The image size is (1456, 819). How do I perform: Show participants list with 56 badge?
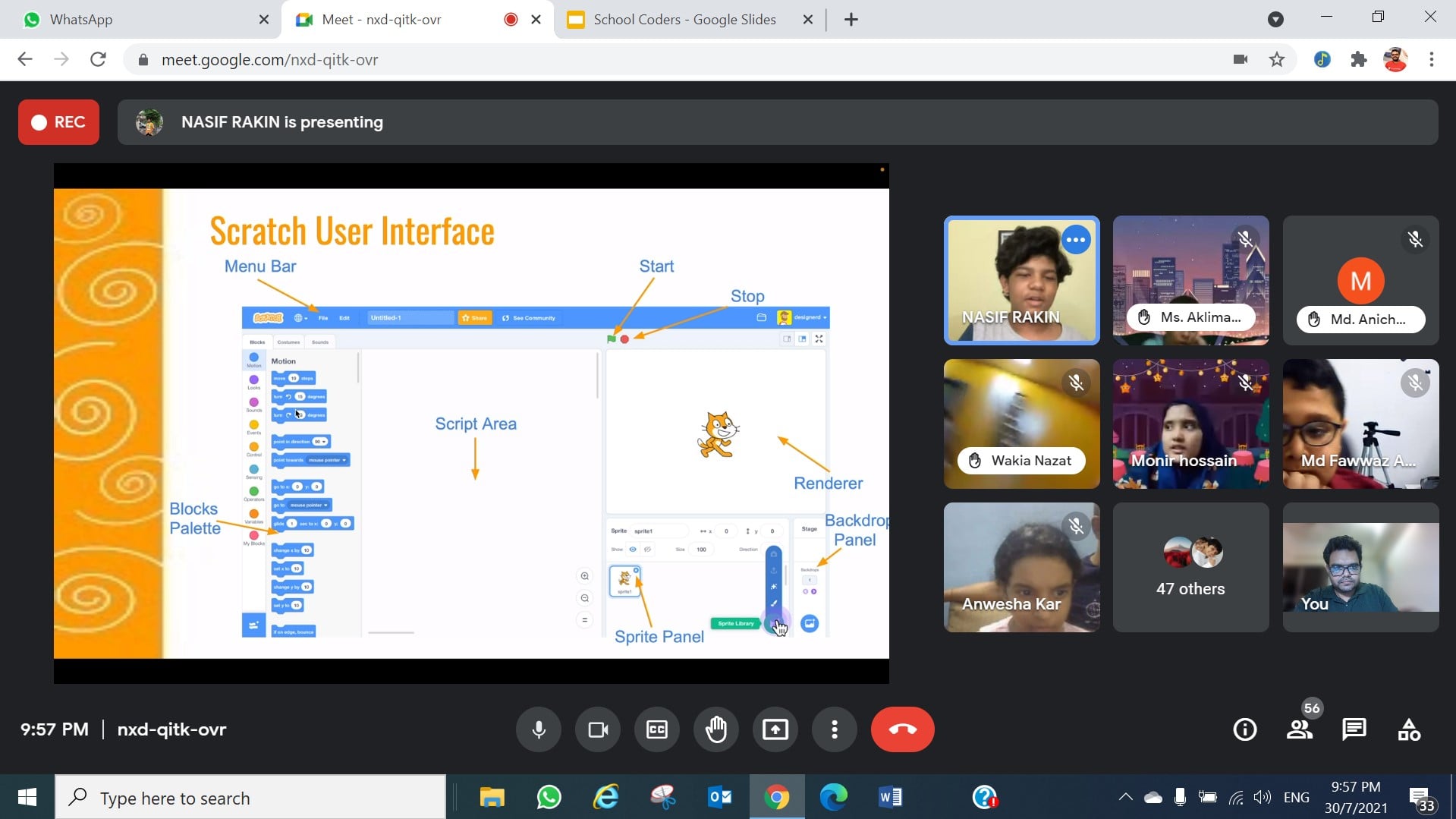[1300, 729]
